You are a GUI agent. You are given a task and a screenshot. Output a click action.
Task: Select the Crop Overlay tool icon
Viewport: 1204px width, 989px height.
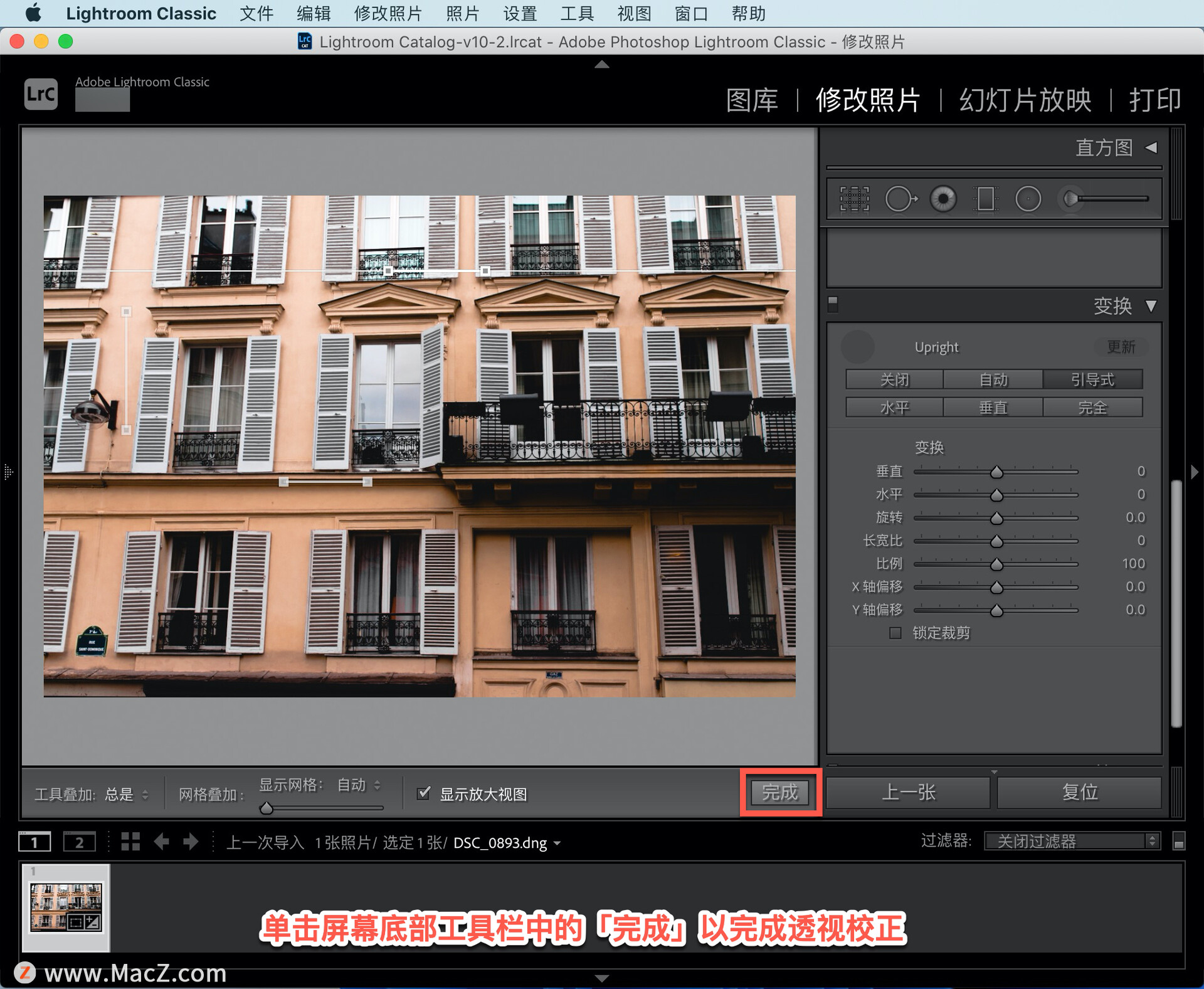click(854, 199)
